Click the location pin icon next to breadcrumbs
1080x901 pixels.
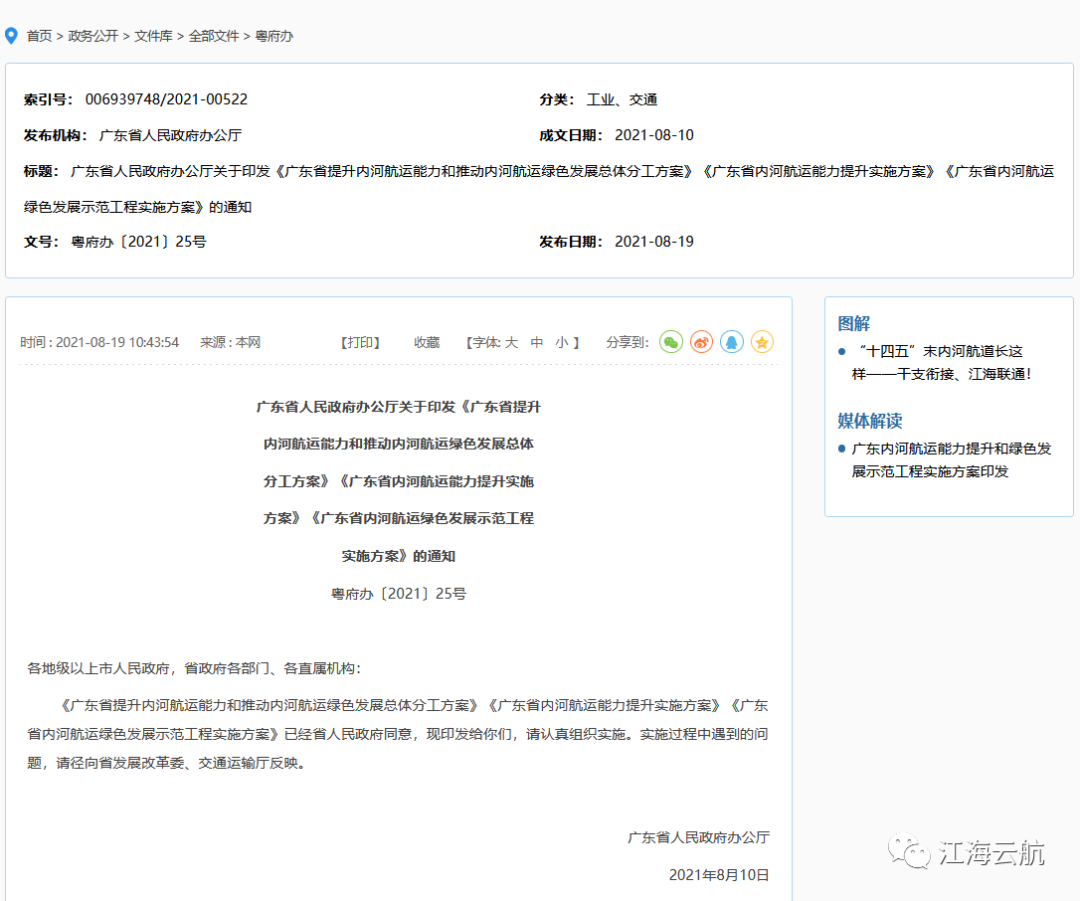tap(11, 35)
